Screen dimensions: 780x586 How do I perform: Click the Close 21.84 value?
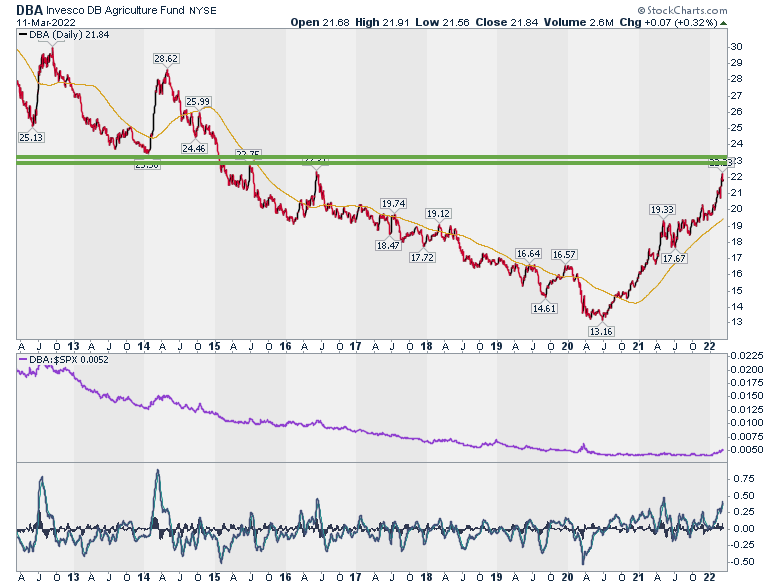506,22
